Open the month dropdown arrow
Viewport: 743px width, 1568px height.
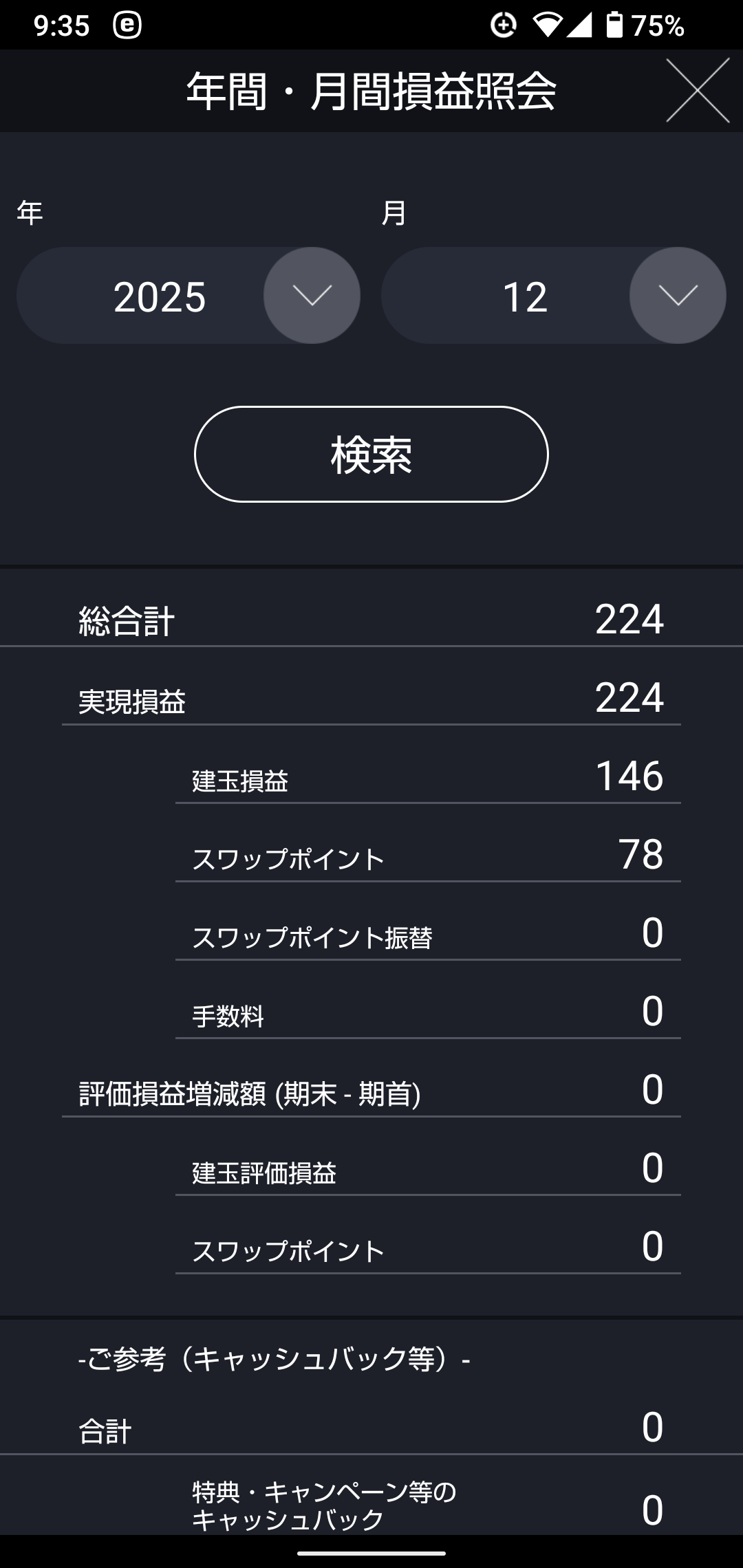point(678,296)
